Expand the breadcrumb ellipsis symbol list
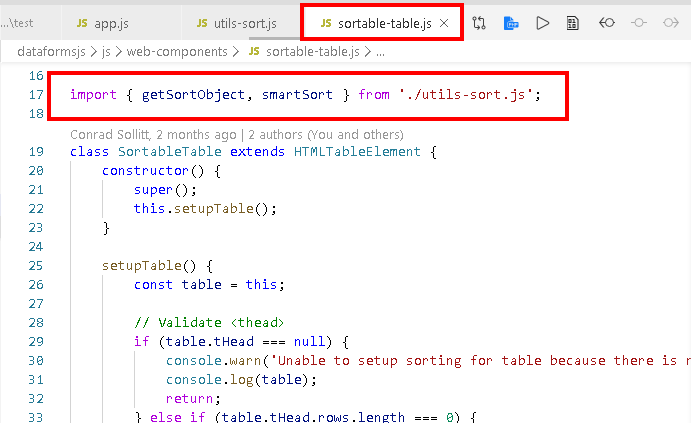 tap(381, 52)
